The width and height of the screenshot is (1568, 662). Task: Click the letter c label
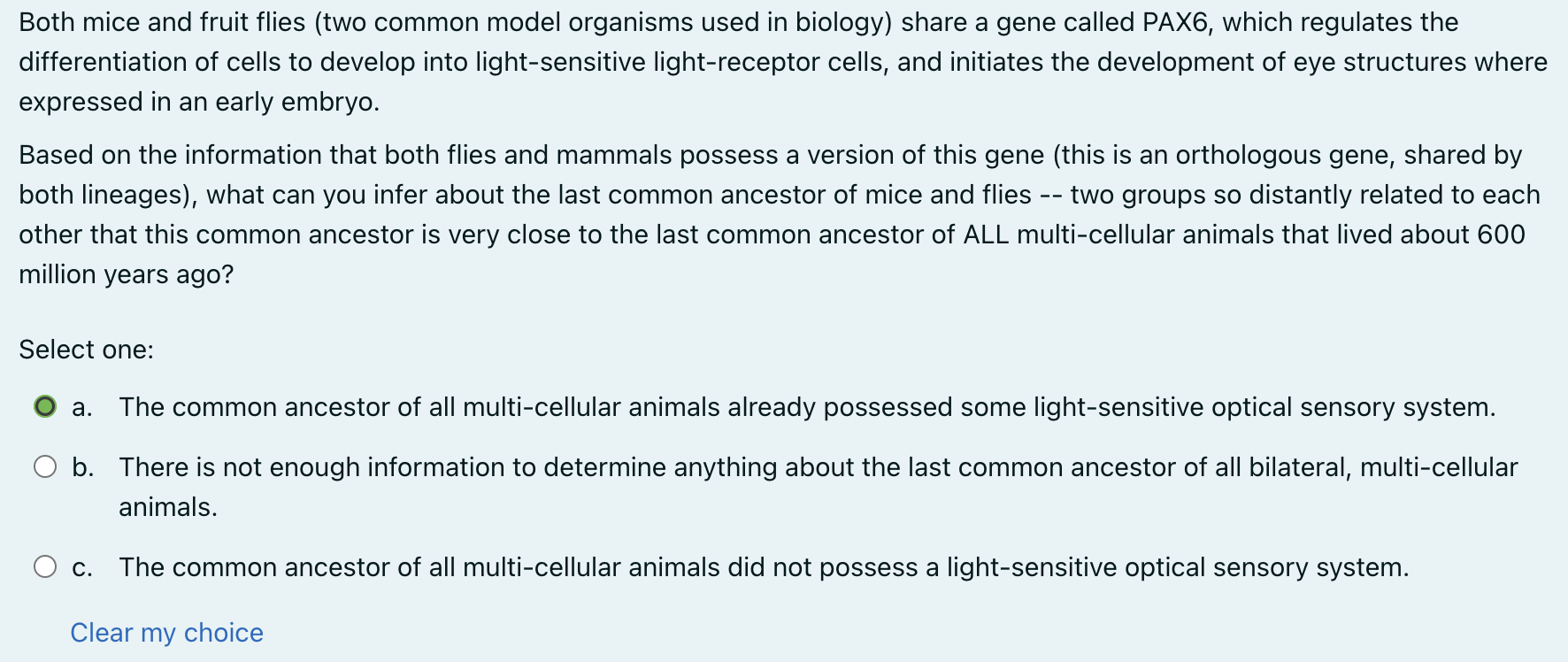tap(81, 566)
